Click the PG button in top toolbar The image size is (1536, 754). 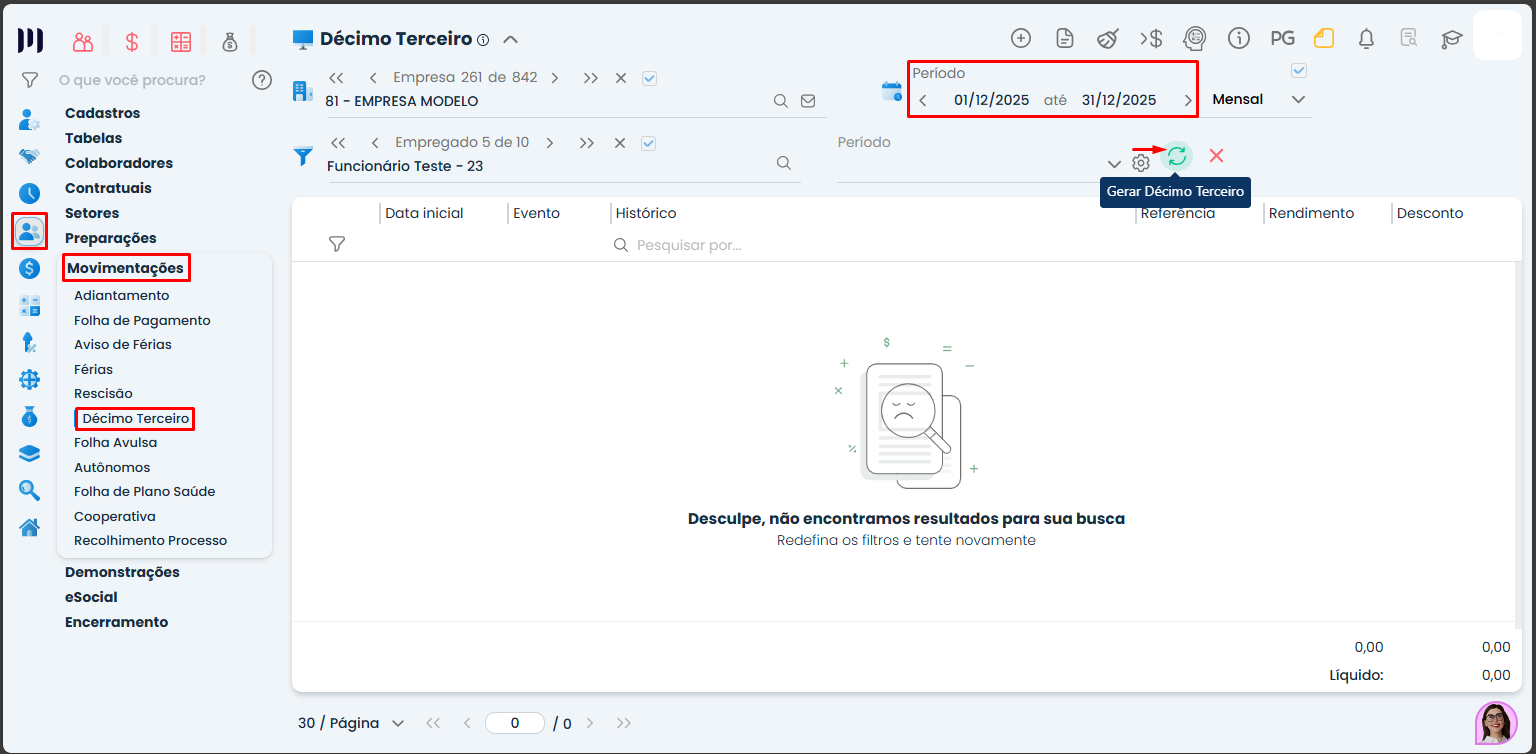[1282, 39]
